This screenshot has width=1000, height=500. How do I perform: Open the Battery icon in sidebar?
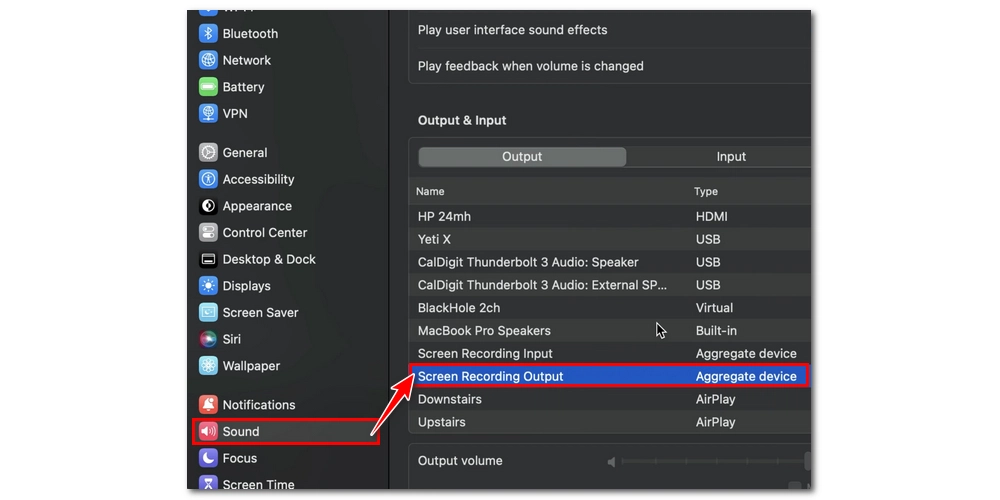208,87
